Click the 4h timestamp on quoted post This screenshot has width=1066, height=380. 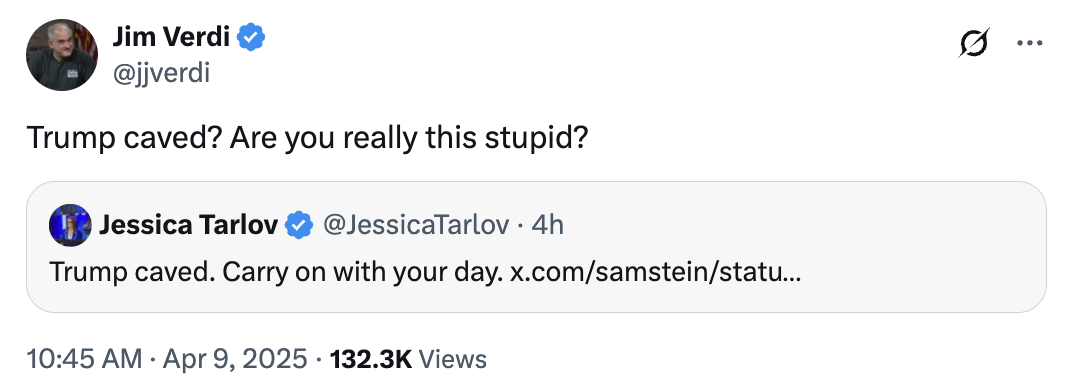click(x=548, y=224)
